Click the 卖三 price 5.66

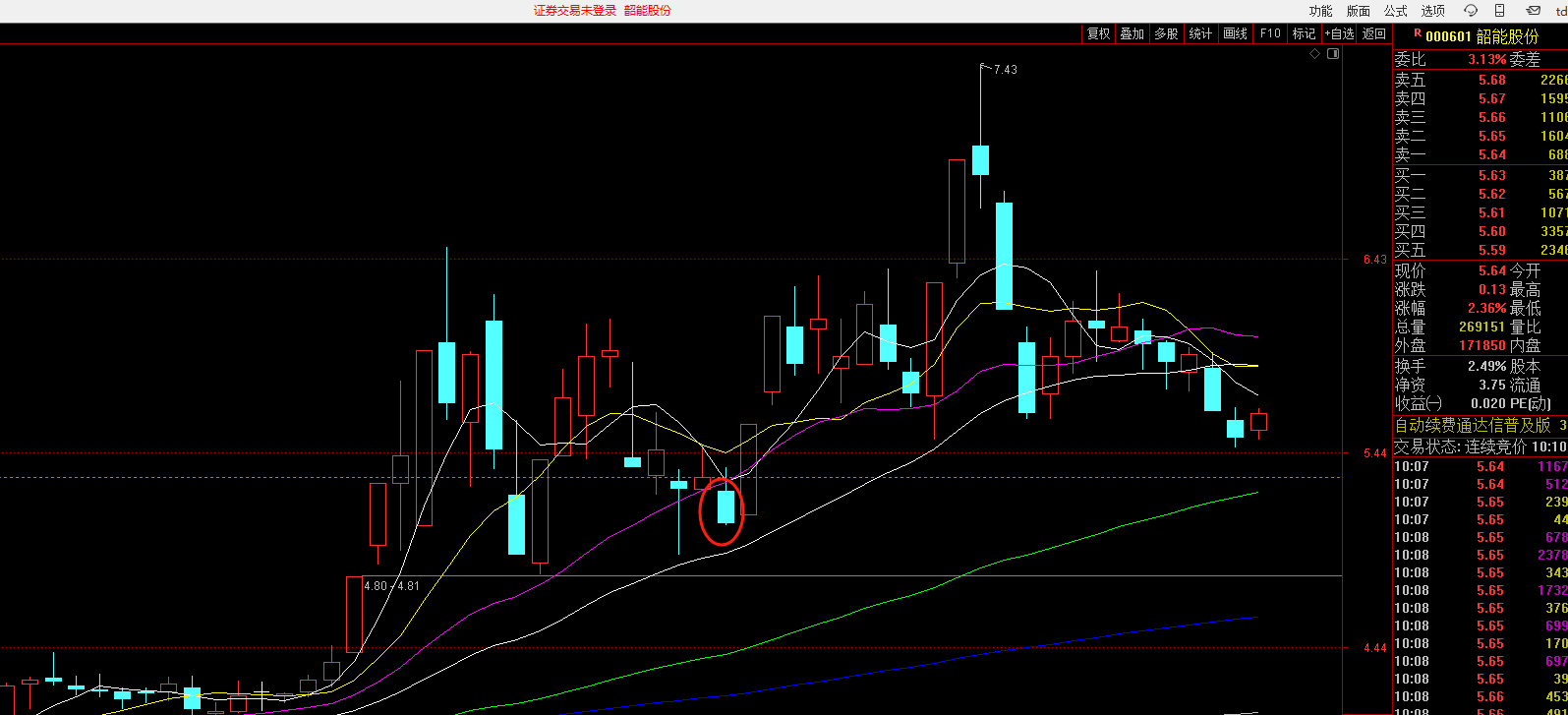pos(1492,118)
